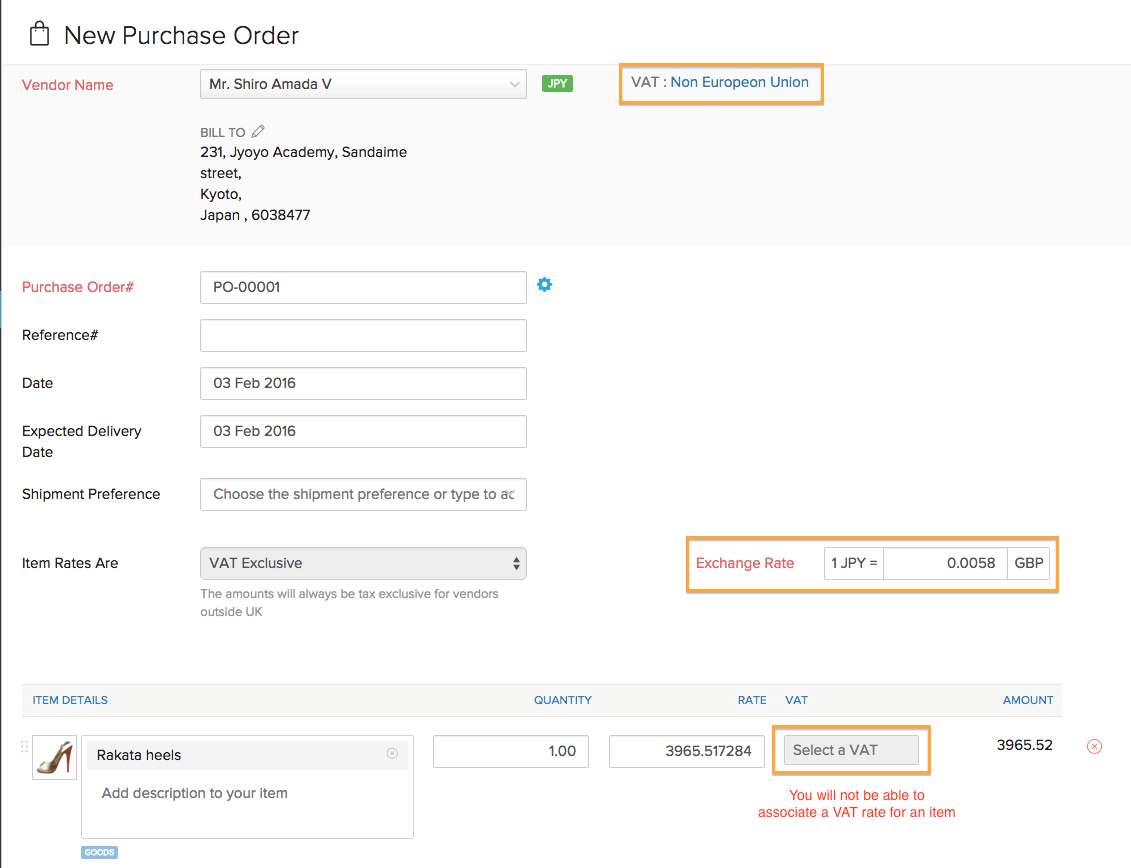Viewport: 1131px width, 868px height.
Task: Expand the Item Rates Are VAT Exclusive dropdown
Action: 363,563
